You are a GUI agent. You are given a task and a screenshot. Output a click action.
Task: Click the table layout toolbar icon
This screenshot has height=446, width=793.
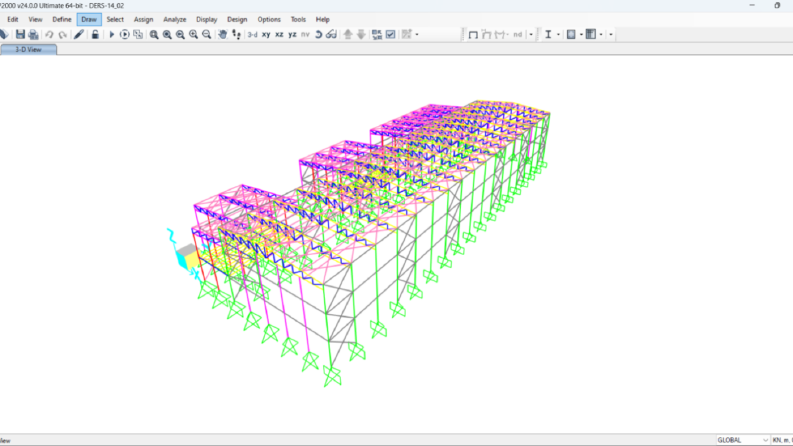(x=591, y=34)
